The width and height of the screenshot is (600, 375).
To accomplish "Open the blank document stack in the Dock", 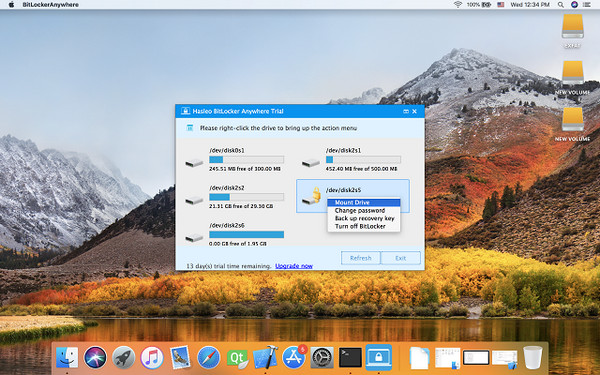I will [419, 358].
